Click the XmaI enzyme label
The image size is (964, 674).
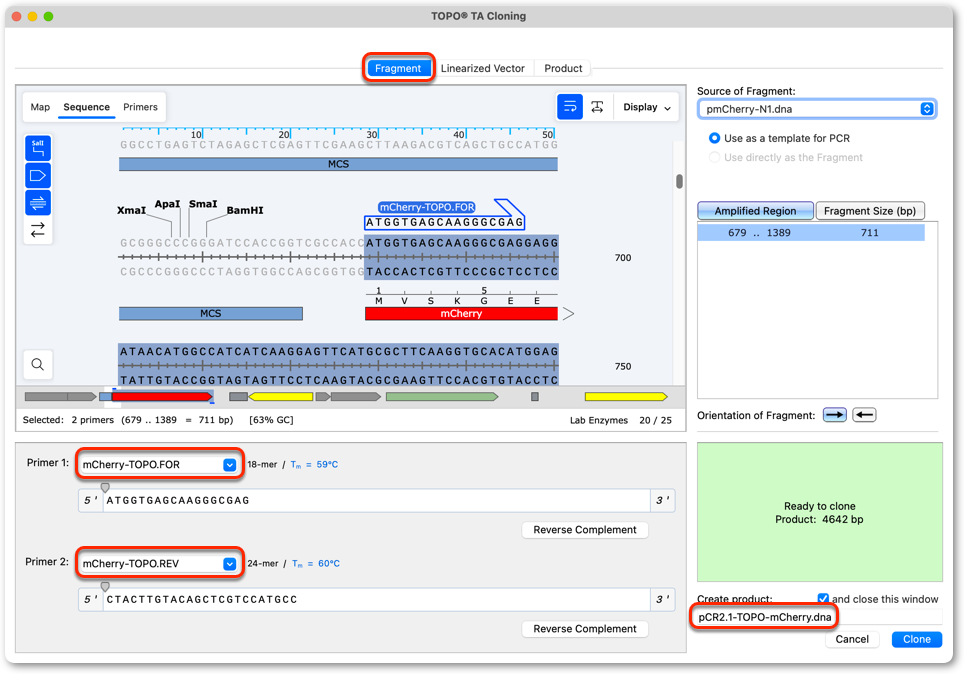click(131, 210)
